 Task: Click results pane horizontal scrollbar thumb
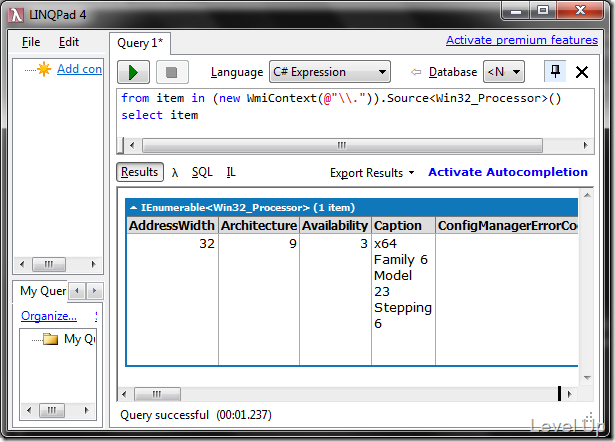(x=157, y=394)
